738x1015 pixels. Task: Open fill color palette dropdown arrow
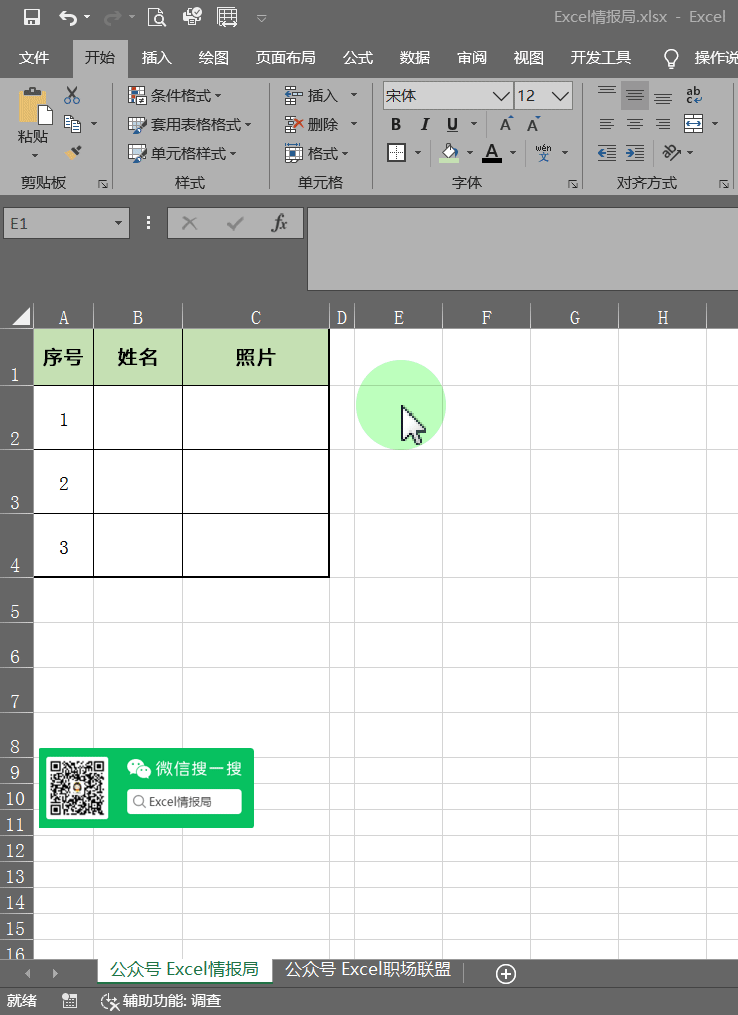(x=470, y=153)
